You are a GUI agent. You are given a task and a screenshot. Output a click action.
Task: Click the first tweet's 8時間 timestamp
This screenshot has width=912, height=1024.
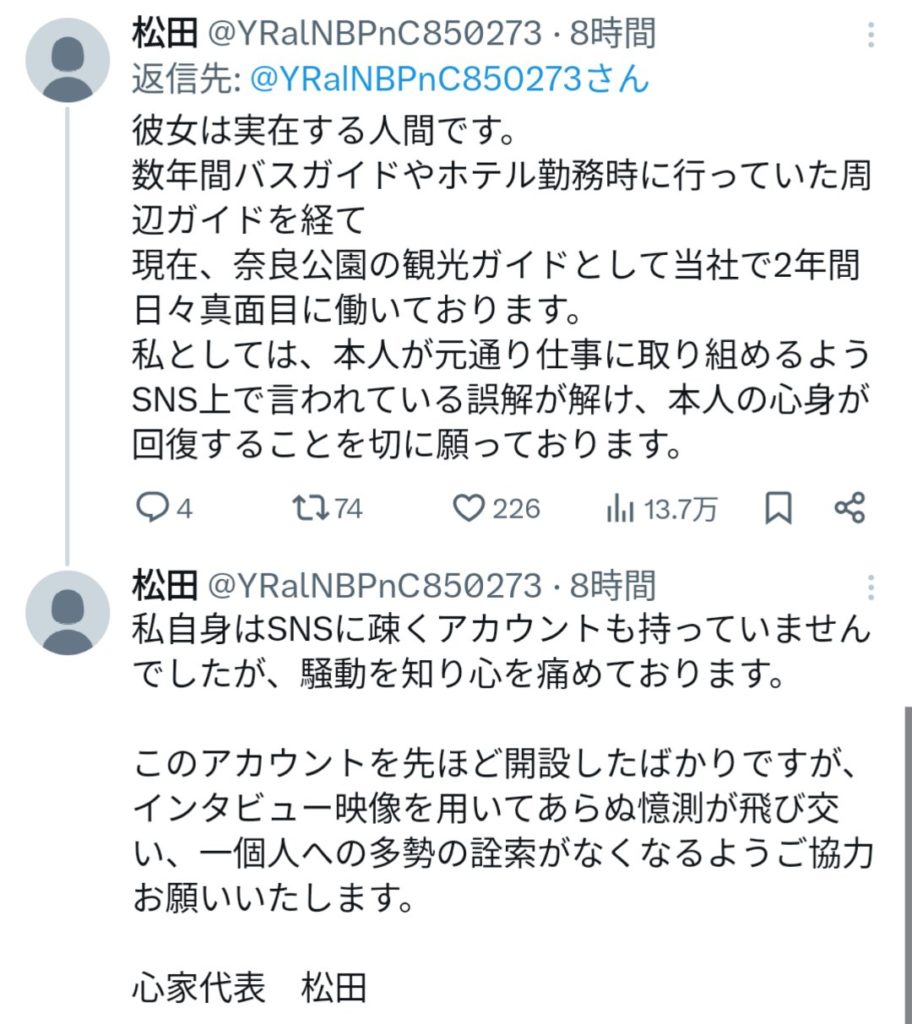612,35
